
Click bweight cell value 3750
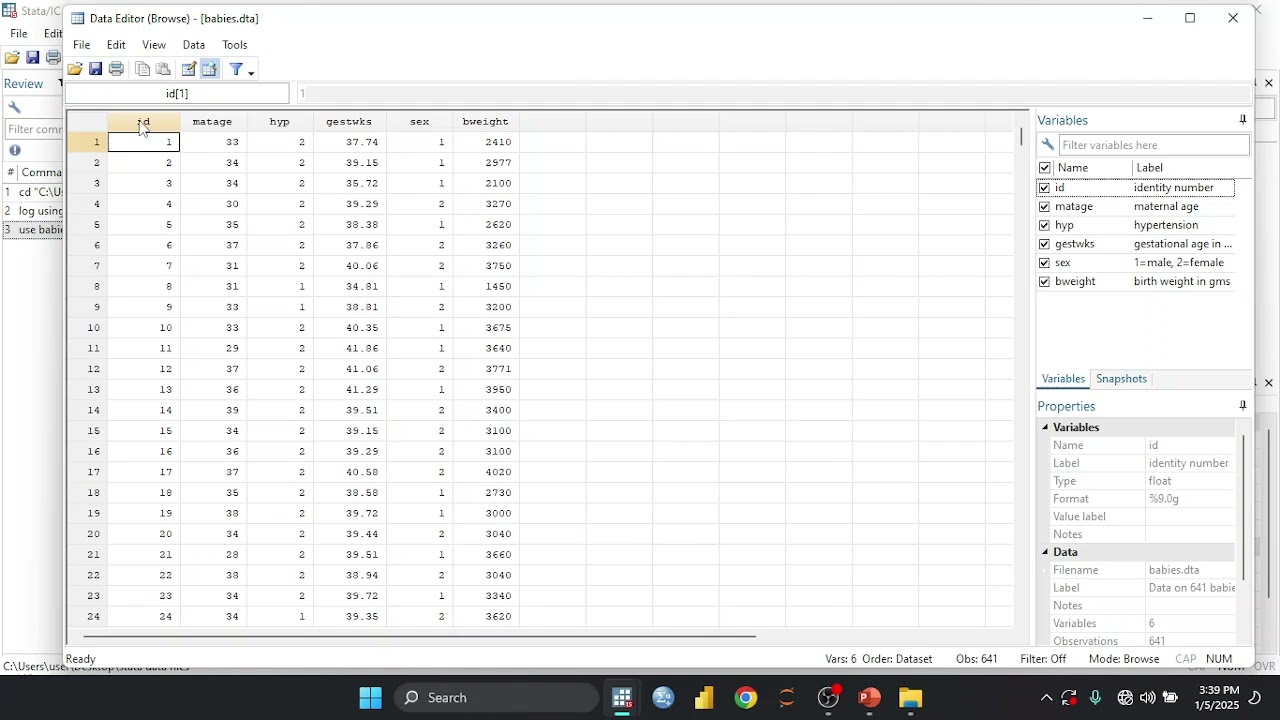tap(486, 266)
